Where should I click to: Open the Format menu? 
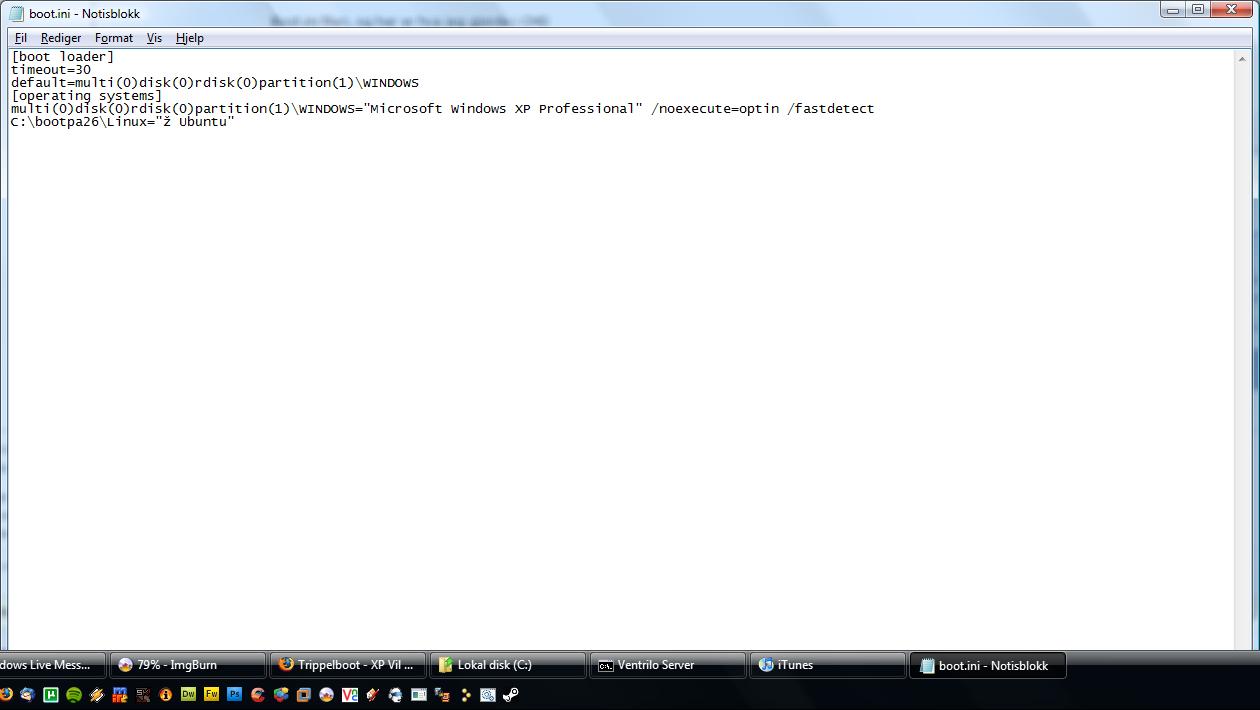click(x=114, y=38)
